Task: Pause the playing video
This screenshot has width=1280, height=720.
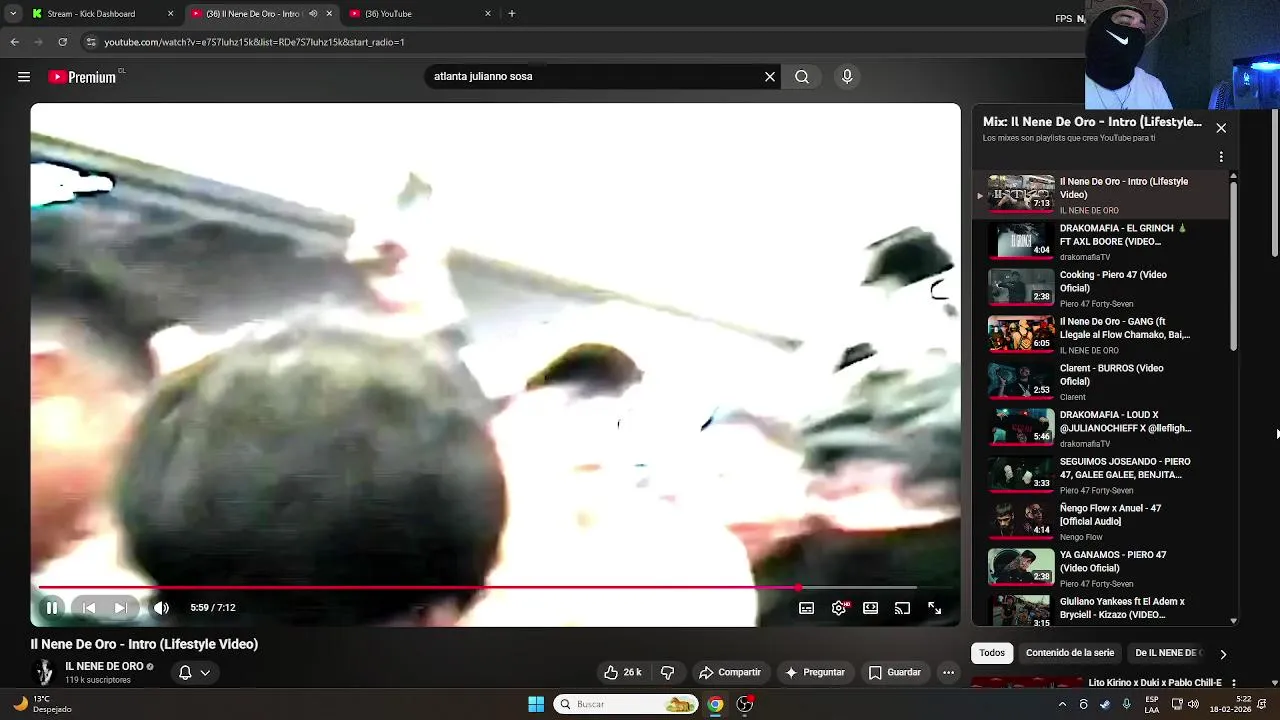Action: (x=52, y=608)
